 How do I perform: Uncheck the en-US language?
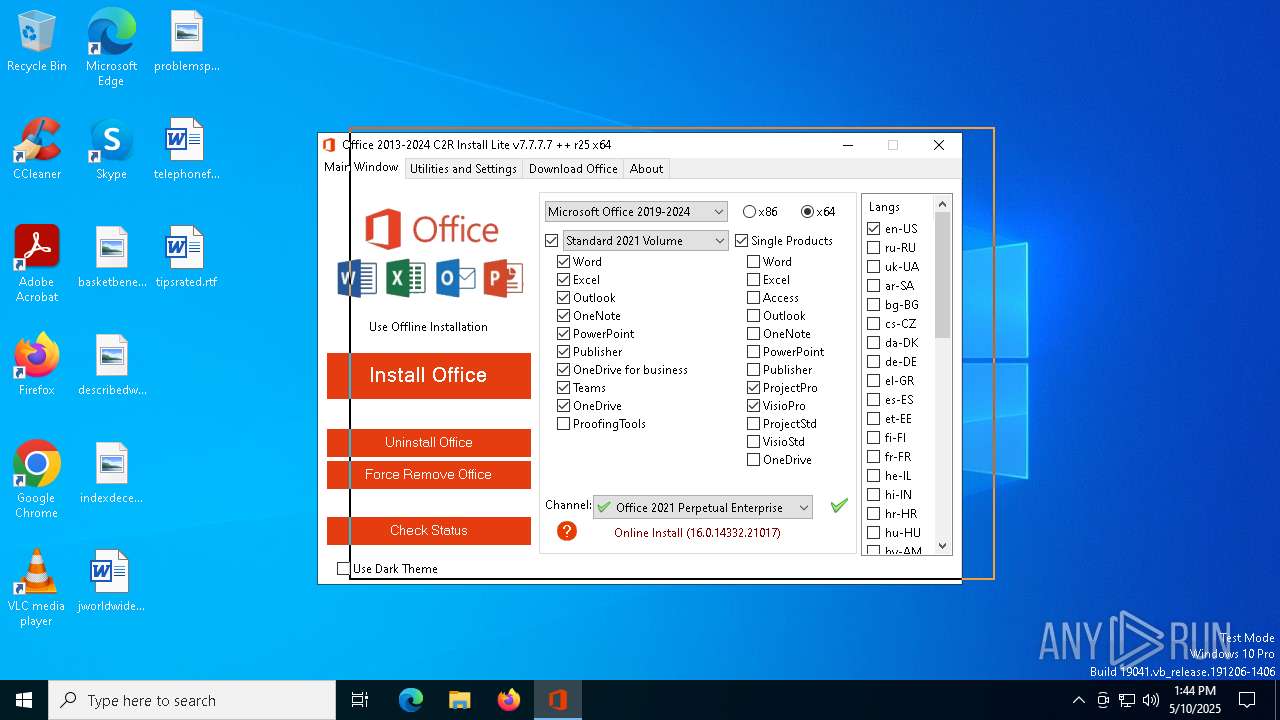[874, 229]
